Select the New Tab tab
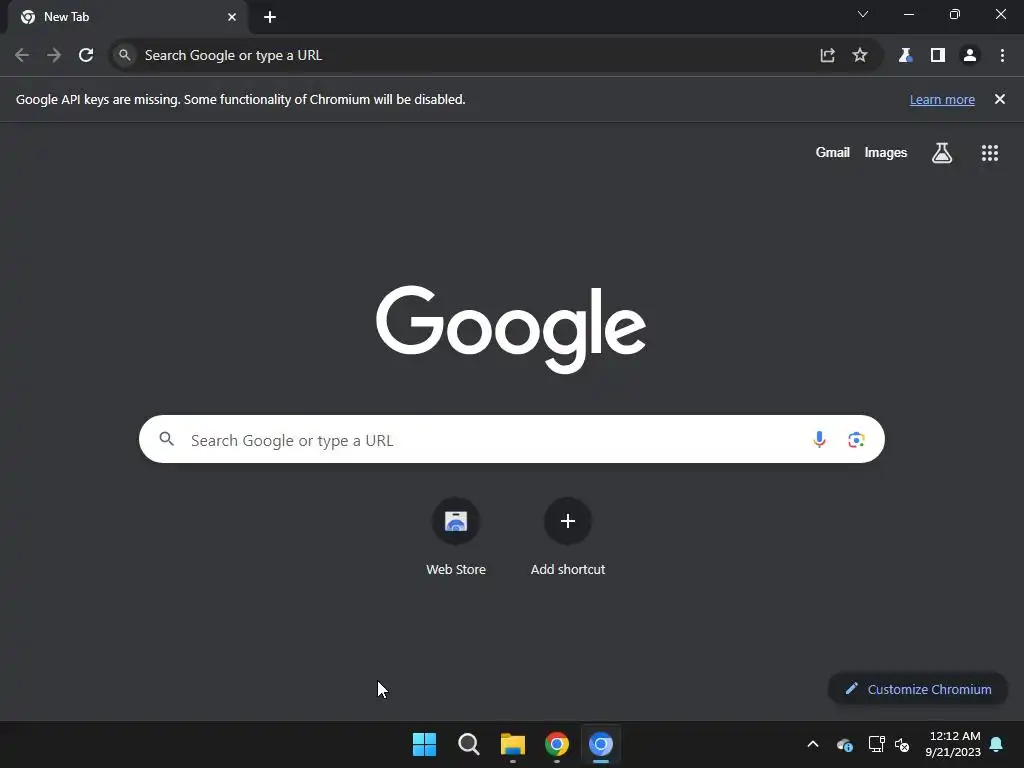1024x768 pixels. [x=128, y=17]
